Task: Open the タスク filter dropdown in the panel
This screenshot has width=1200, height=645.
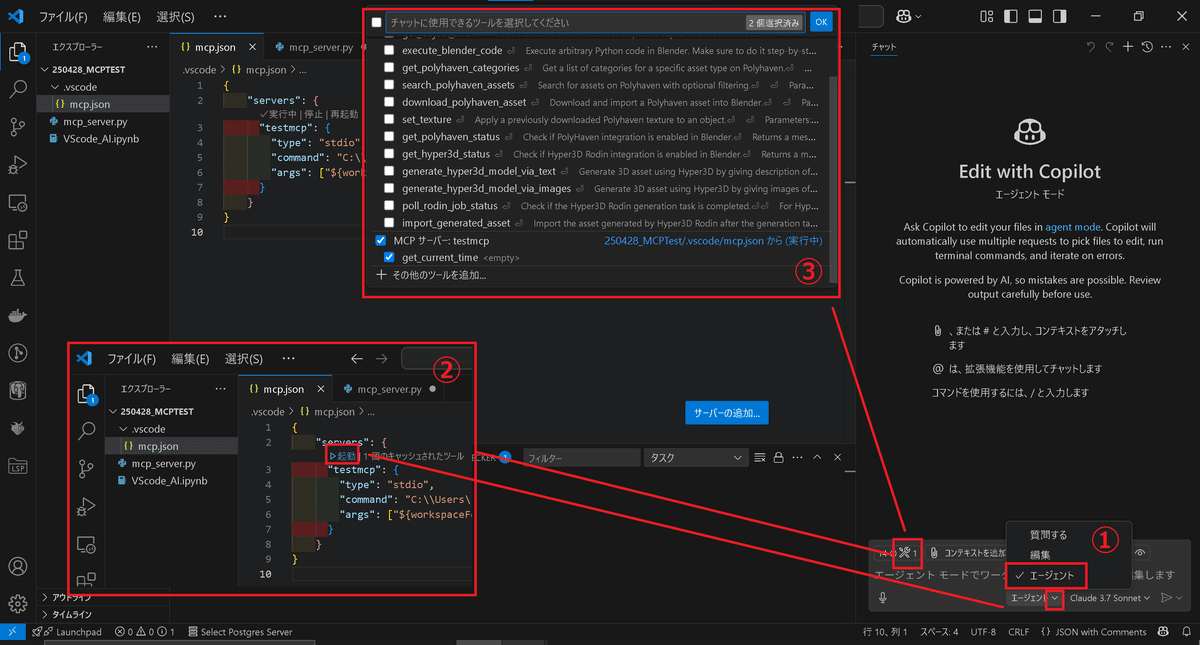Action: [695, 456]
